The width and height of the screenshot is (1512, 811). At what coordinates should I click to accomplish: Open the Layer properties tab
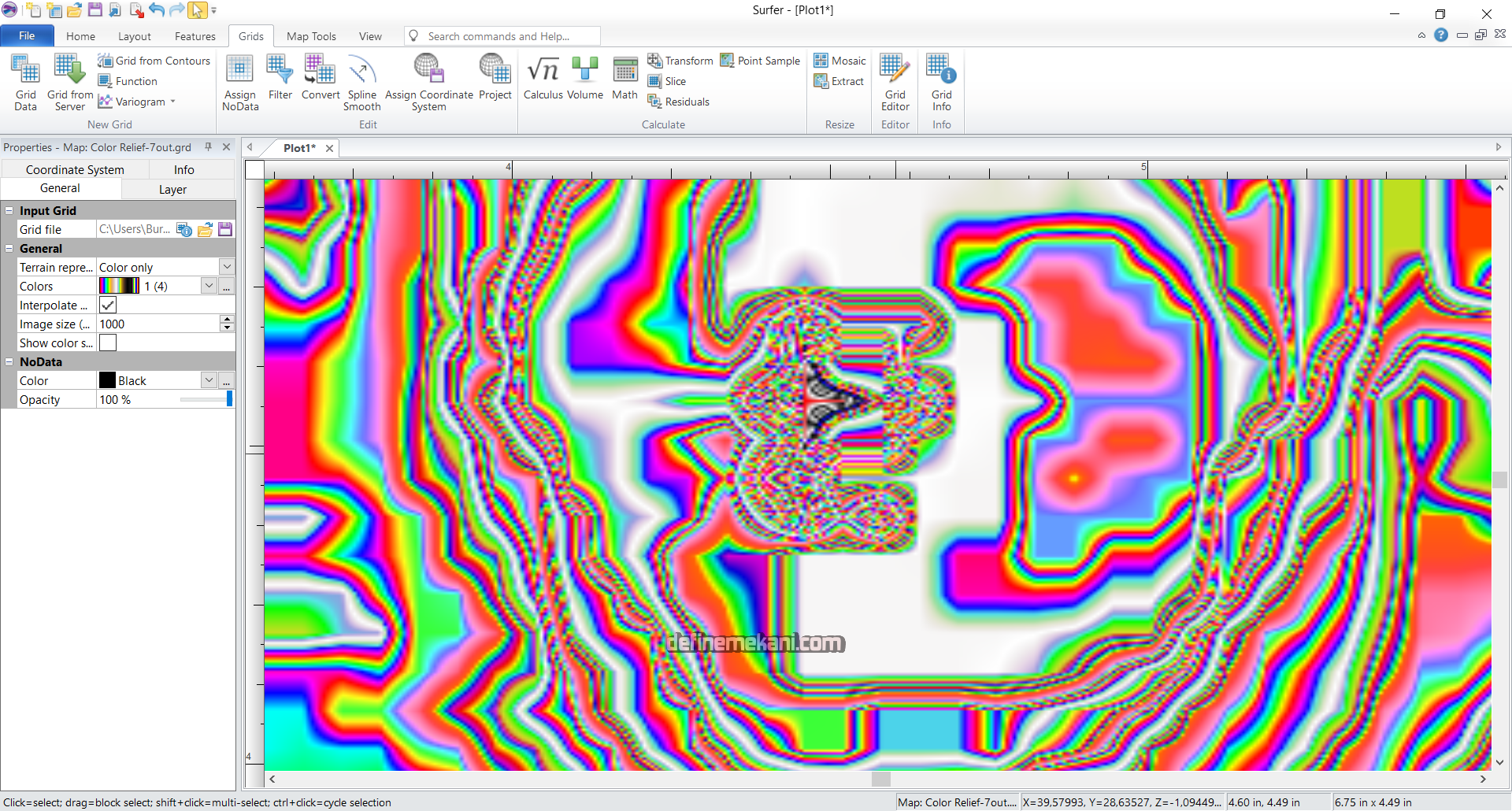[172, 190]
